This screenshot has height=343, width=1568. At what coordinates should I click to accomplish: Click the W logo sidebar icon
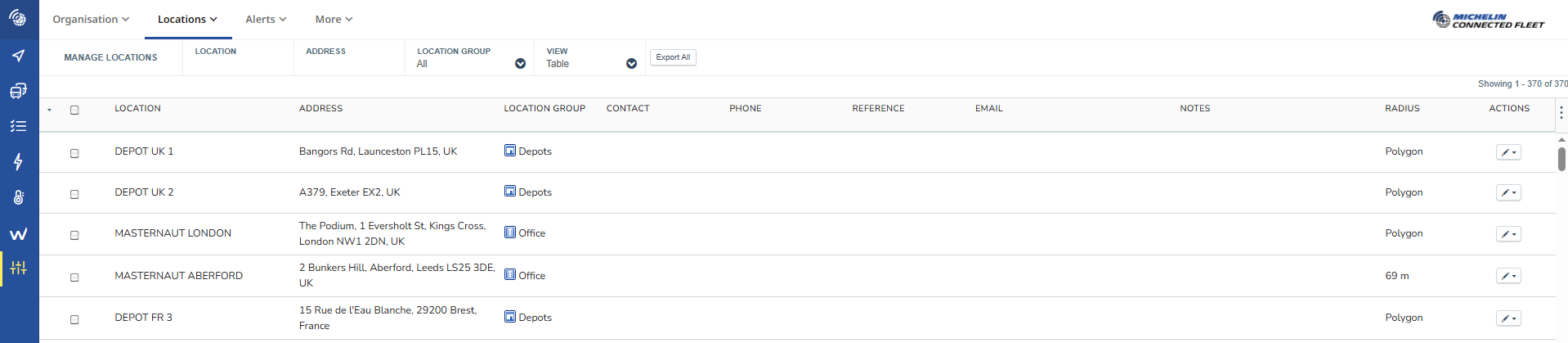click(18, 234)
